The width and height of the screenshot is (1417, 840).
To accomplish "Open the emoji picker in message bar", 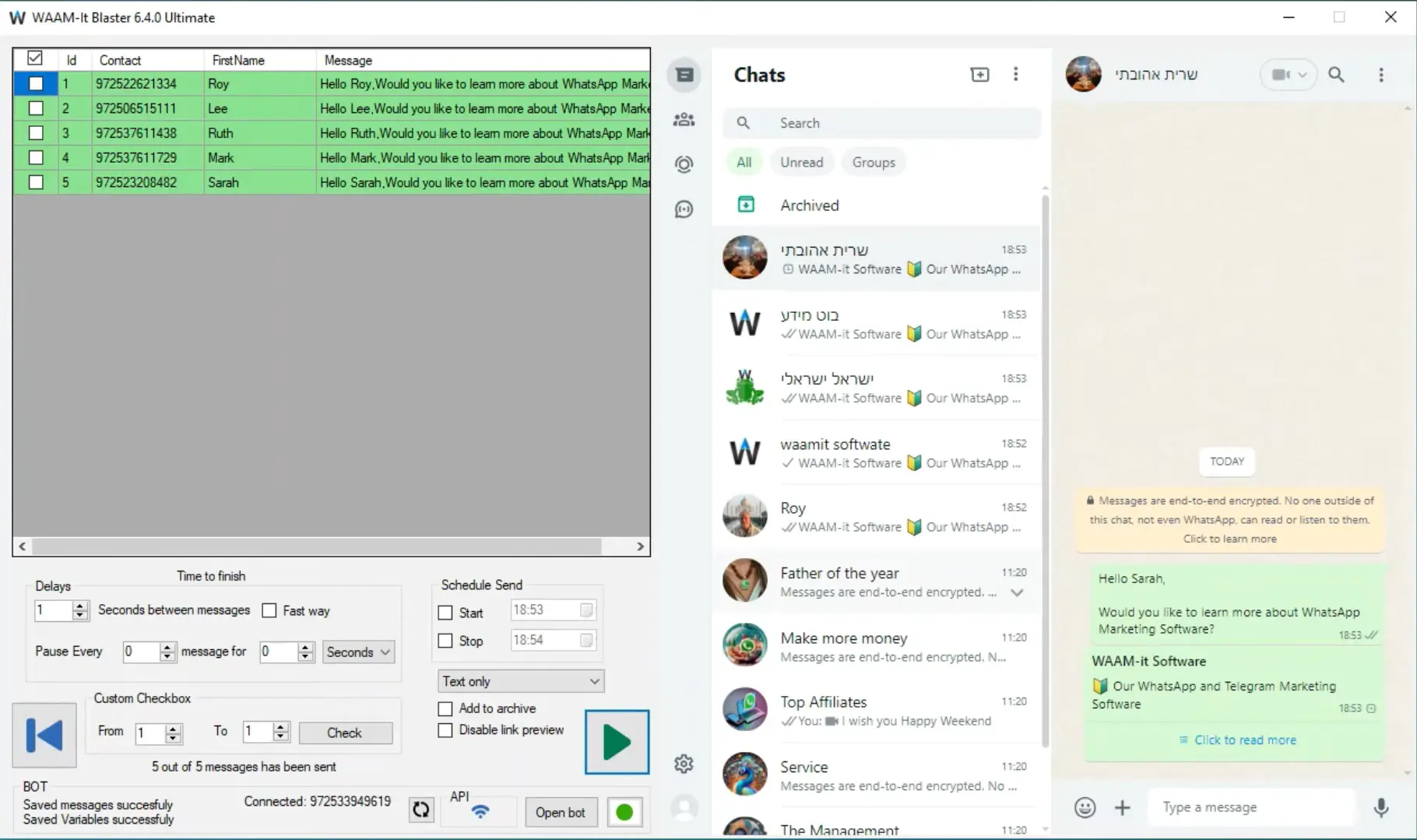I will click(1085, 807).
